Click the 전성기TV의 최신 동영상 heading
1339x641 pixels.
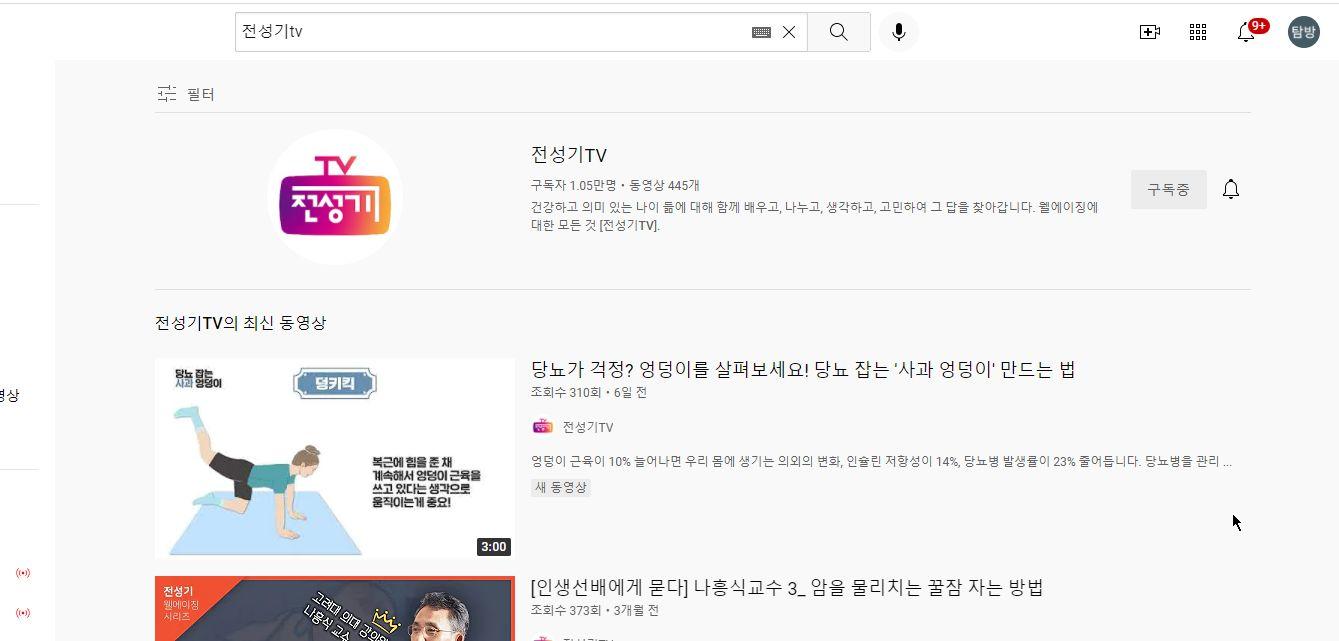[240, 323]
